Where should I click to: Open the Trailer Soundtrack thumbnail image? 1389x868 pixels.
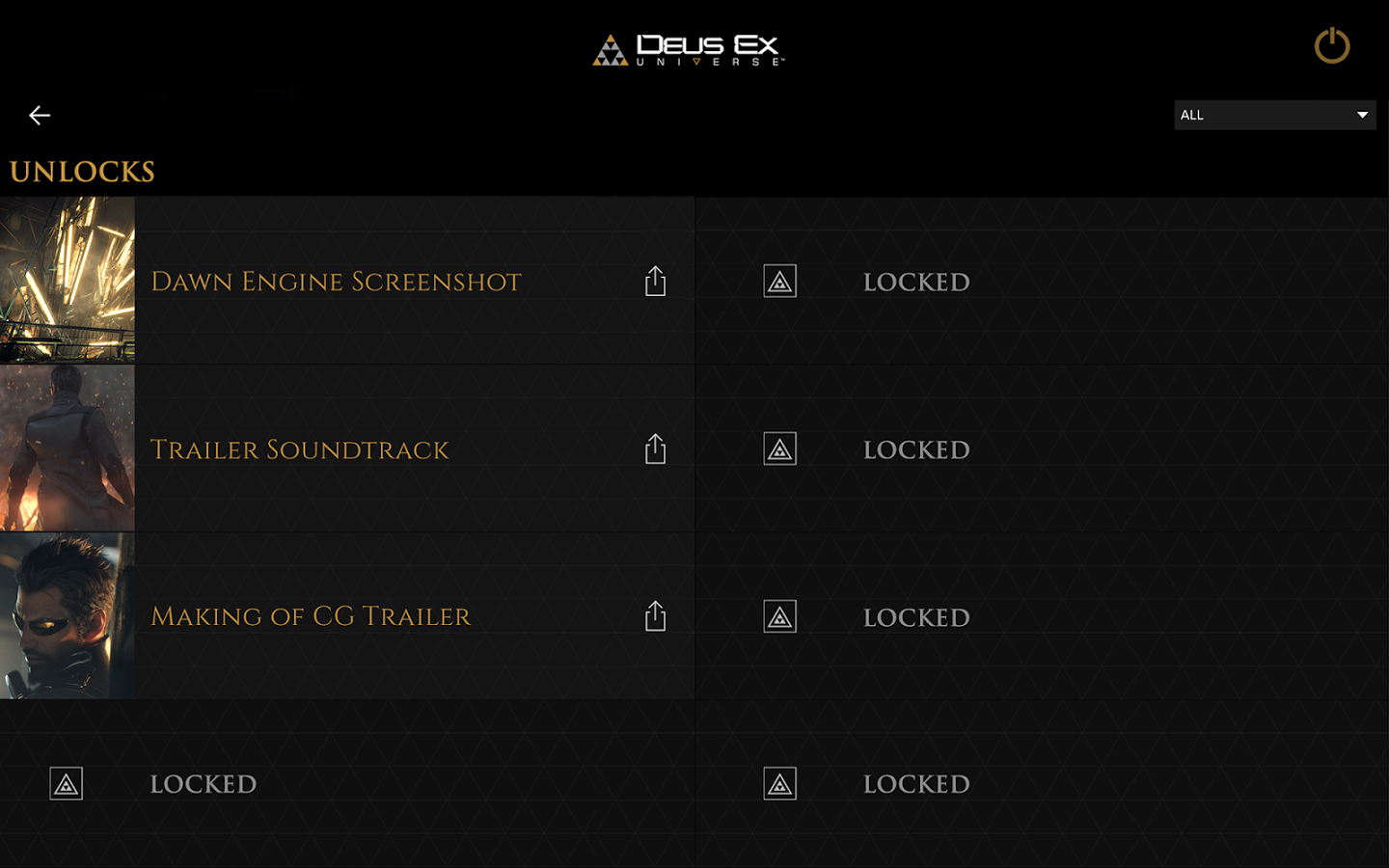pos(68,448)
